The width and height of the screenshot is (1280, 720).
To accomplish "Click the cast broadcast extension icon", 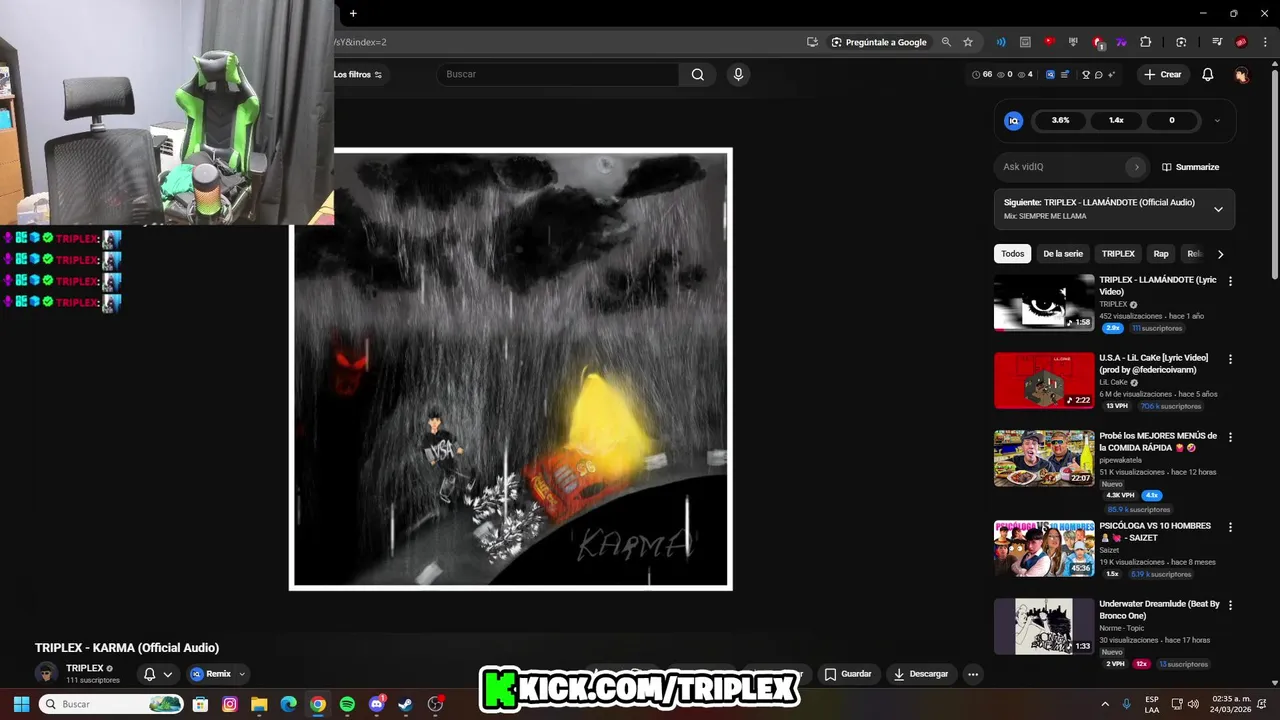I will [x=1001, y=42].
